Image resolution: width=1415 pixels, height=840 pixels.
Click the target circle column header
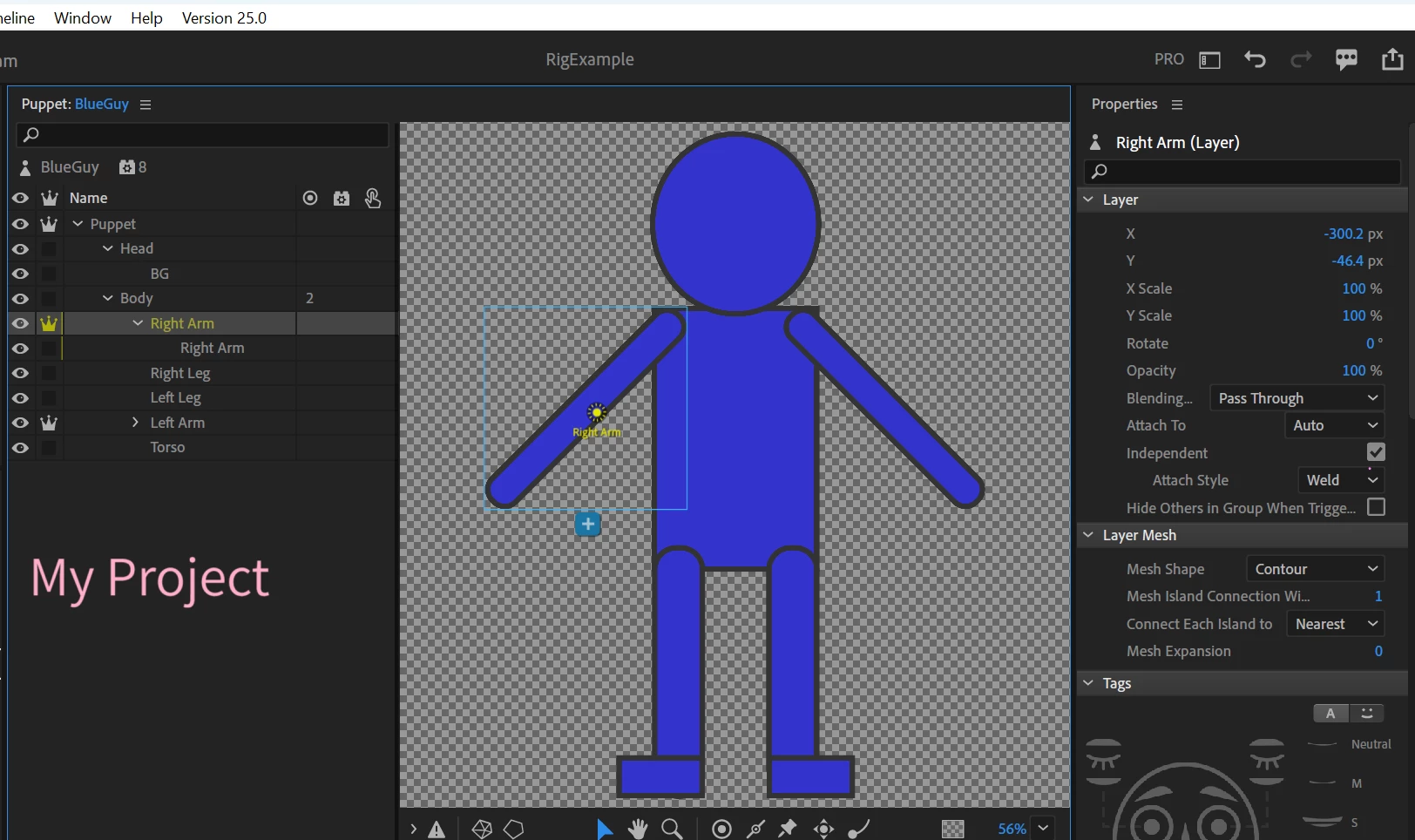pos(310,199)
